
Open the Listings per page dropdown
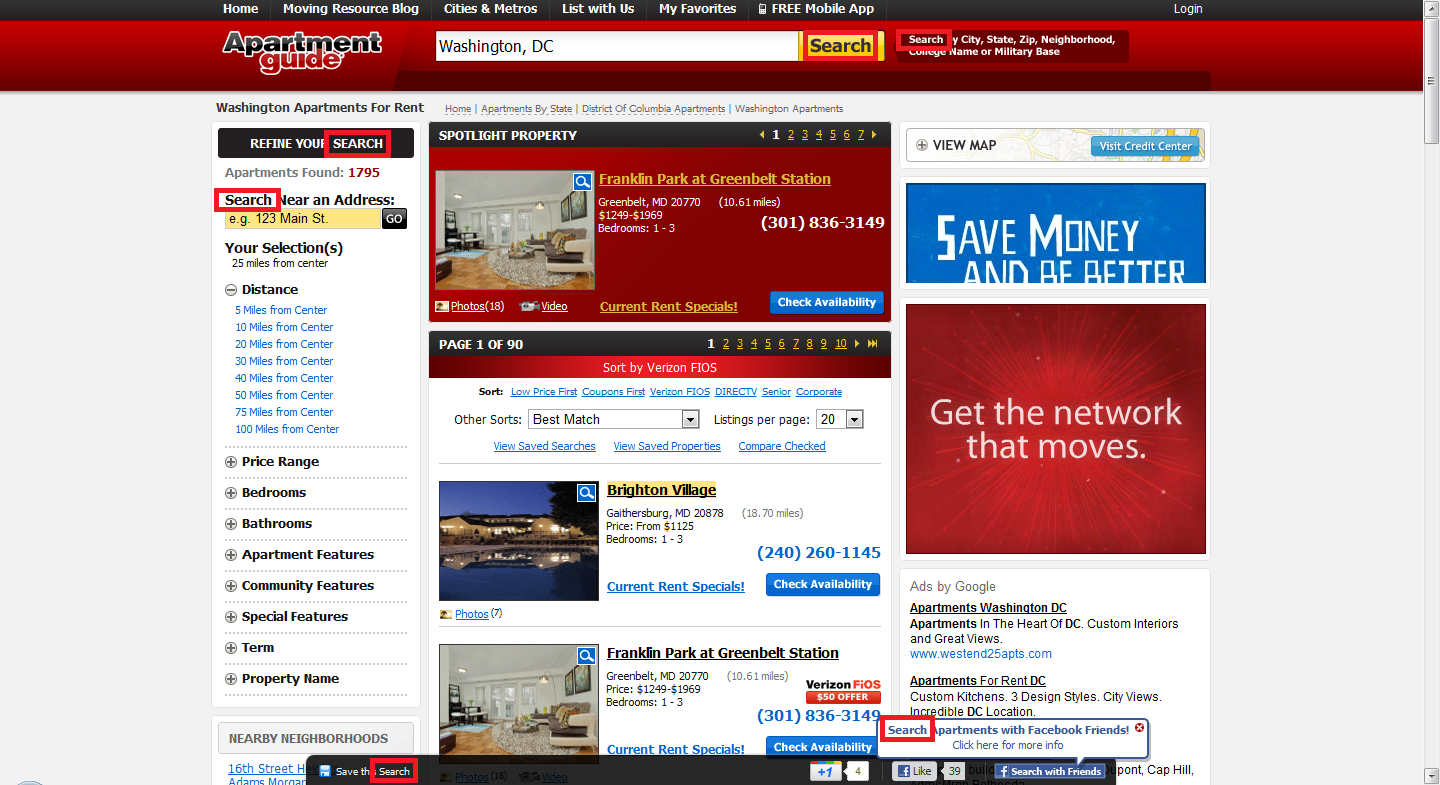839,419
